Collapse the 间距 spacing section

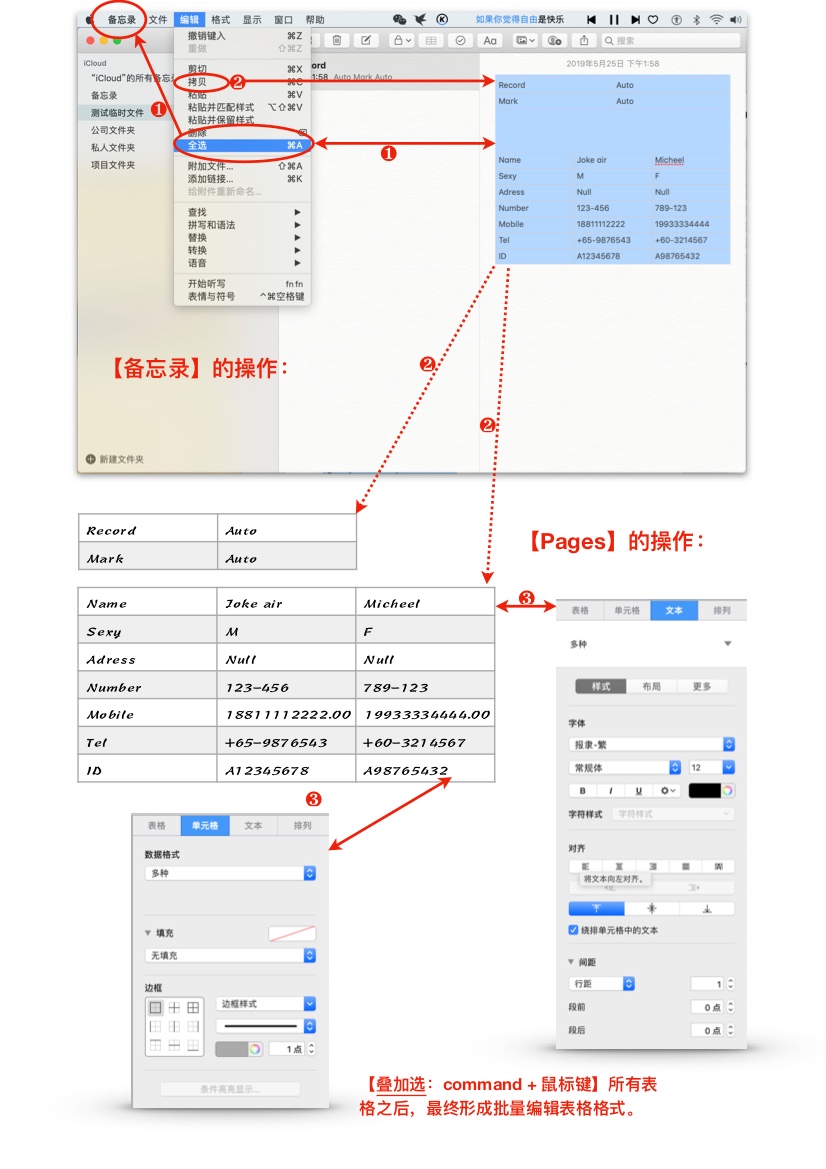(572, 962)
